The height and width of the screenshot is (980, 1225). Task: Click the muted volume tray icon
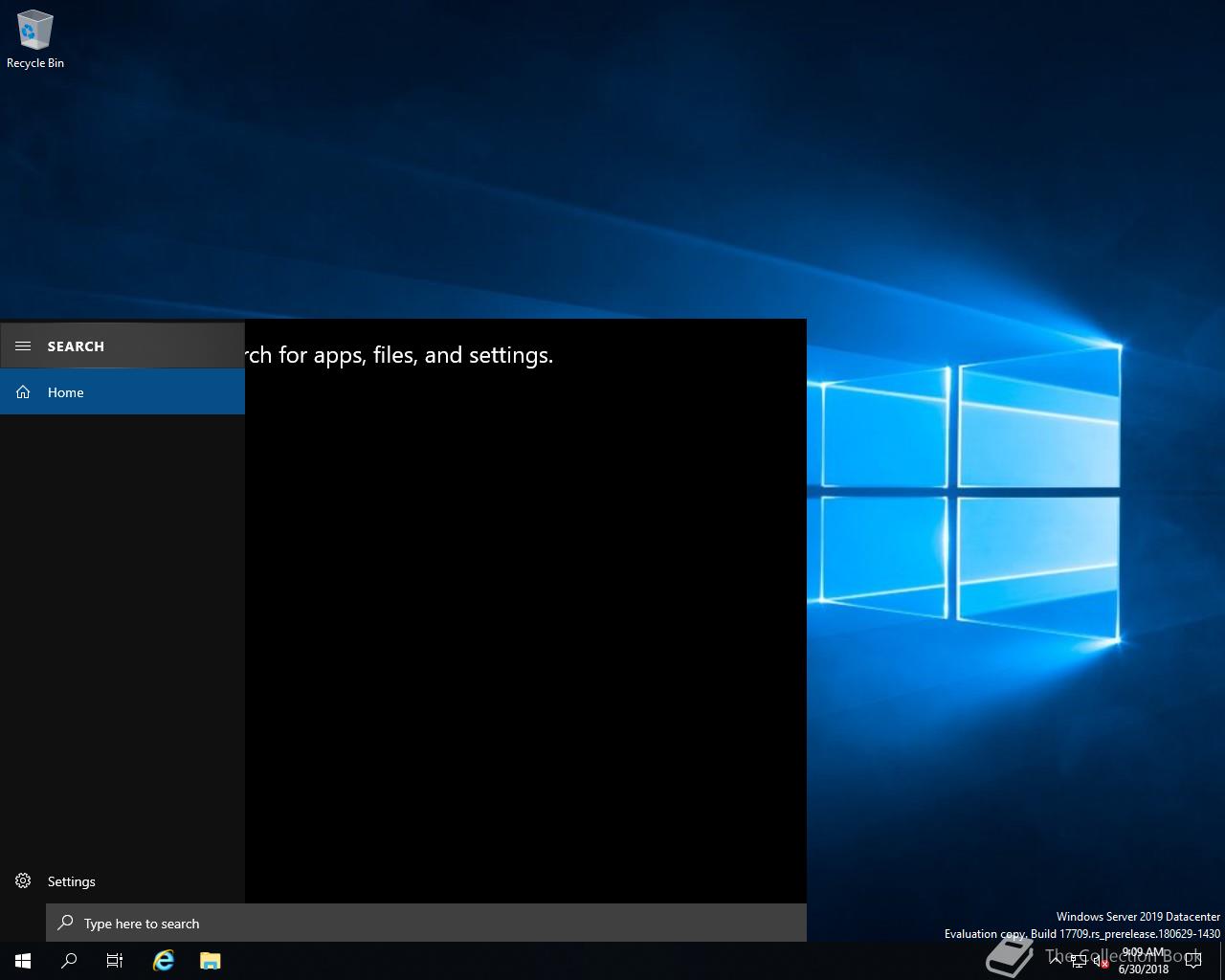(1102, 962)
